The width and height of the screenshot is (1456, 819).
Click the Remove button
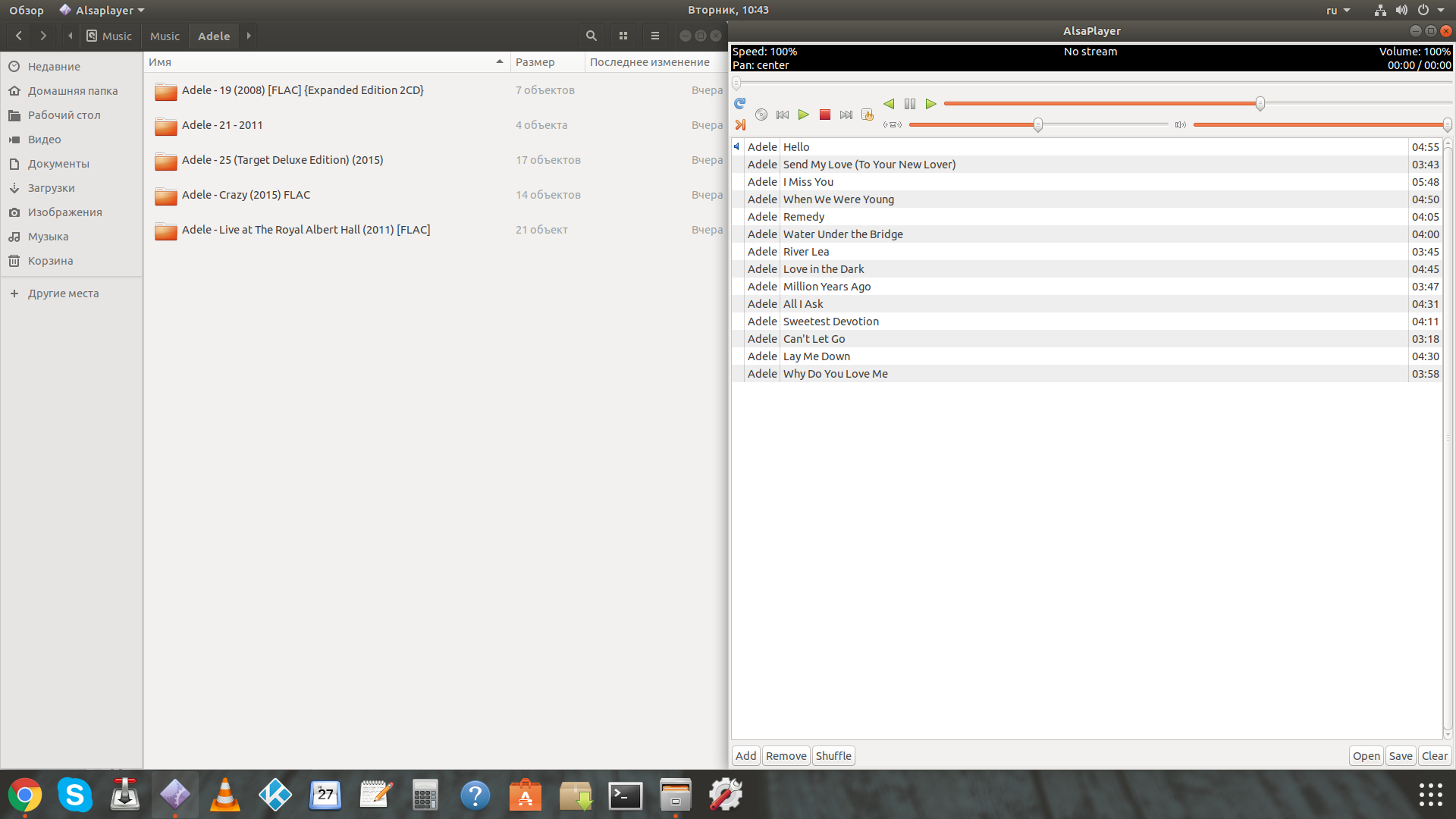point(786,755)
